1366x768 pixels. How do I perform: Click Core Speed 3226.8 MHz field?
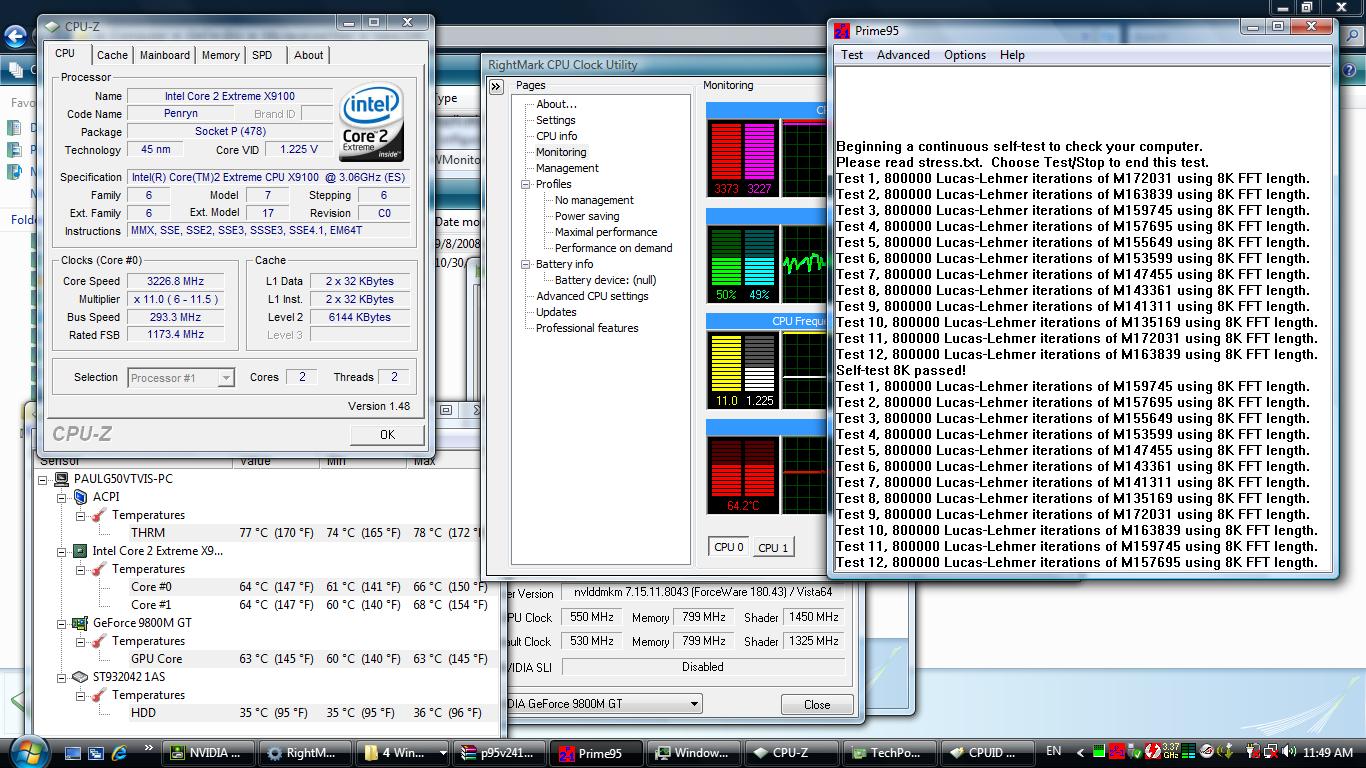(x=175, y=281)
